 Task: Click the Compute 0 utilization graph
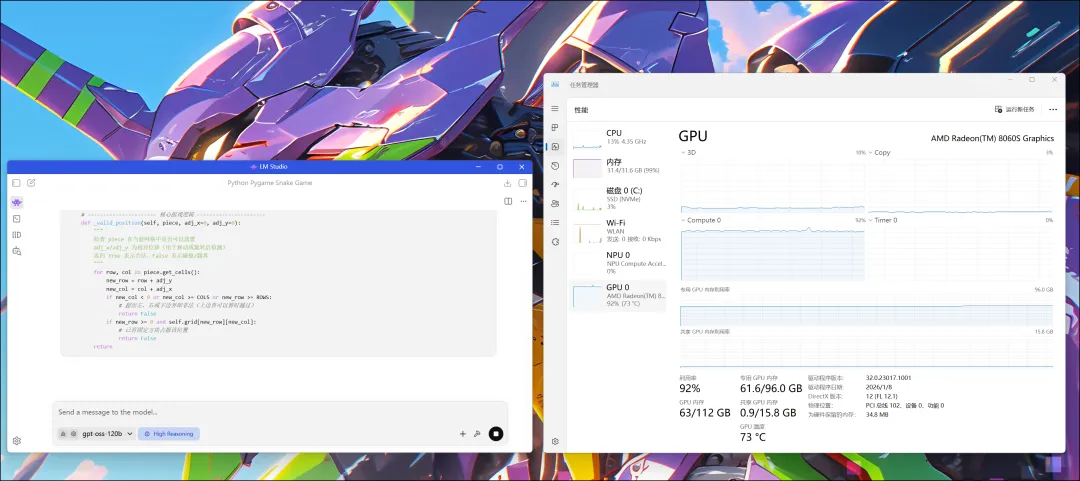[773, 252]
